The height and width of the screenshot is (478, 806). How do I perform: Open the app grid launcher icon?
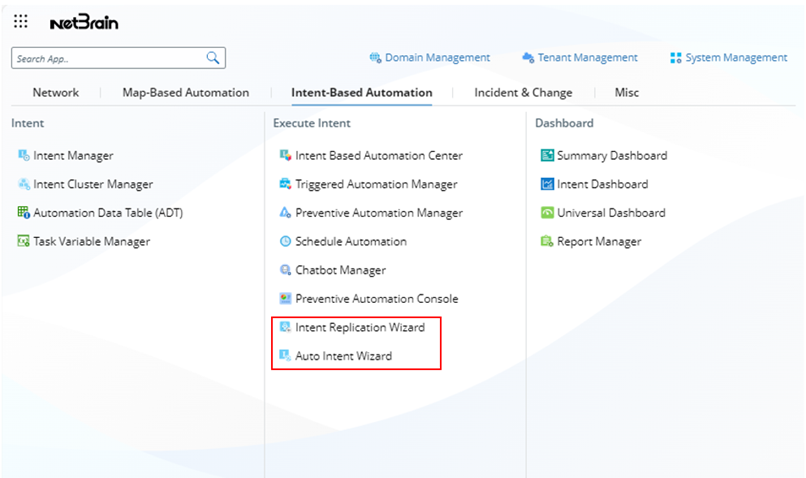point(21,21)
